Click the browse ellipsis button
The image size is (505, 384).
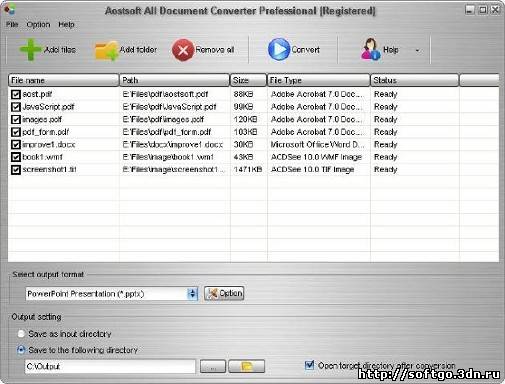tap(213, 366)
